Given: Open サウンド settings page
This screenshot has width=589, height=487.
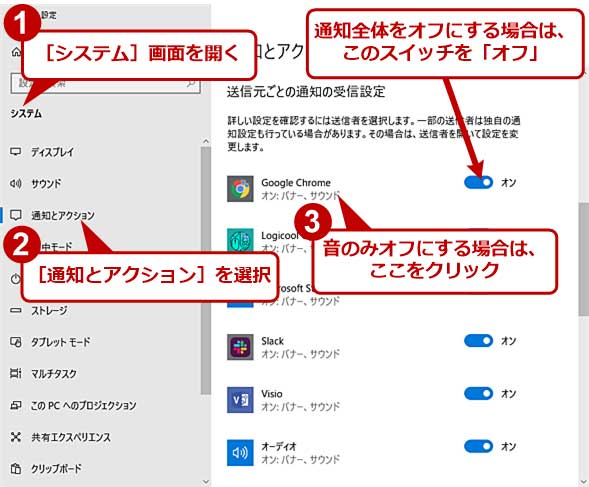Looking at the screenshot, I should coord(46,183).
